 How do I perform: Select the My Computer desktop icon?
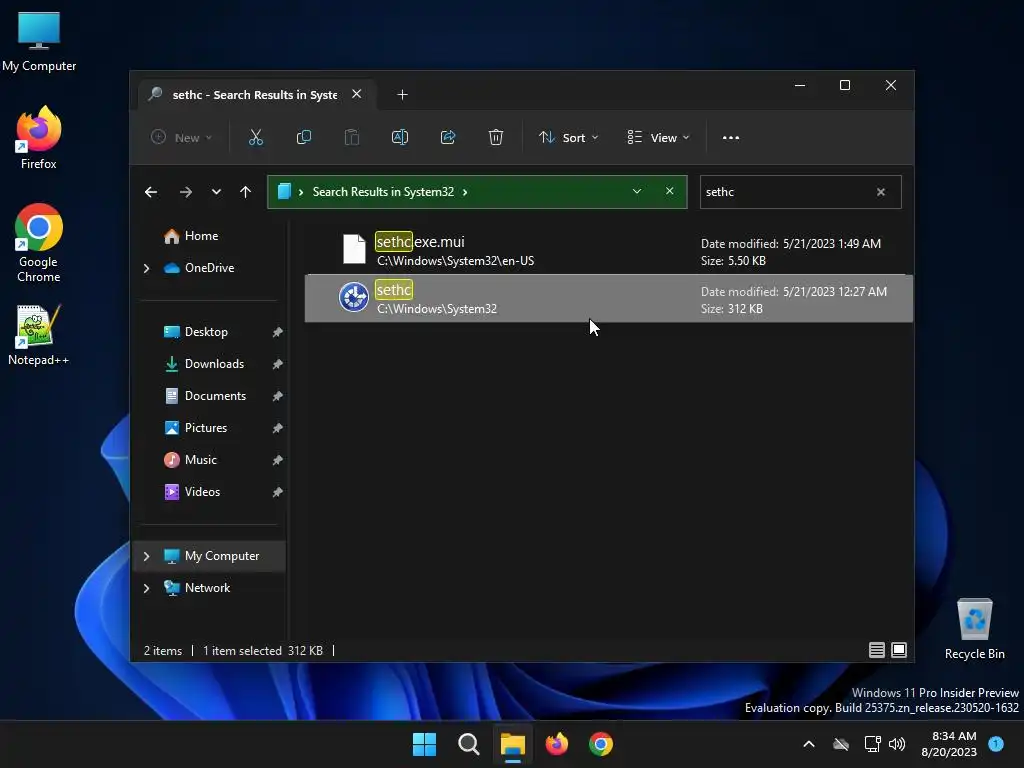click(x=39, y=41)
